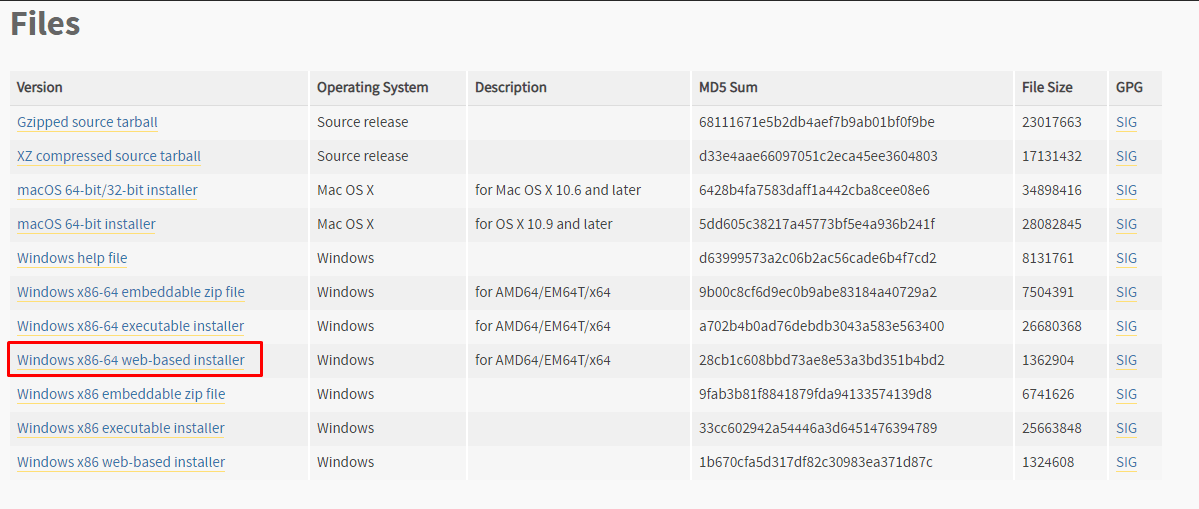Open Windows x86 executable installer link
Screen dimensions: 1199x509
click(120, 428)
